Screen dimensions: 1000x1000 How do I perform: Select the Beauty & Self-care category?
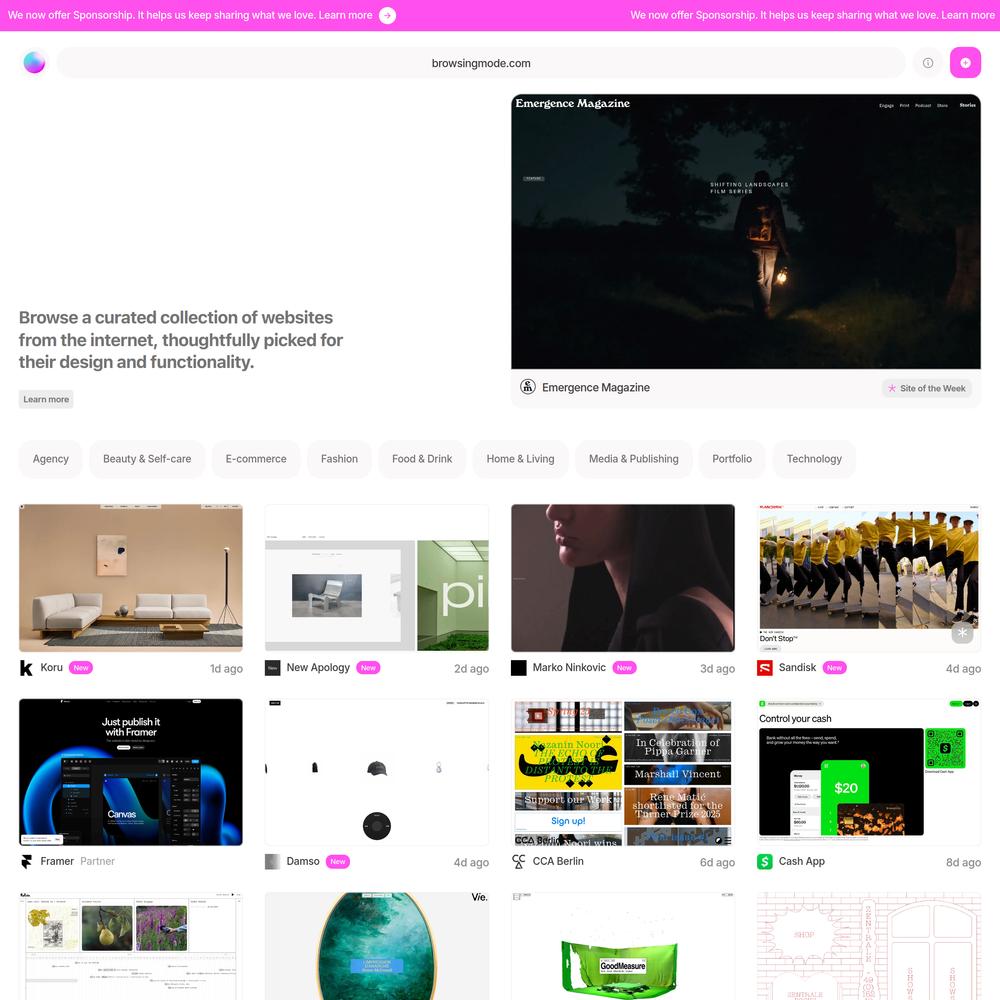pyautogui.click(x=147, y=459)
